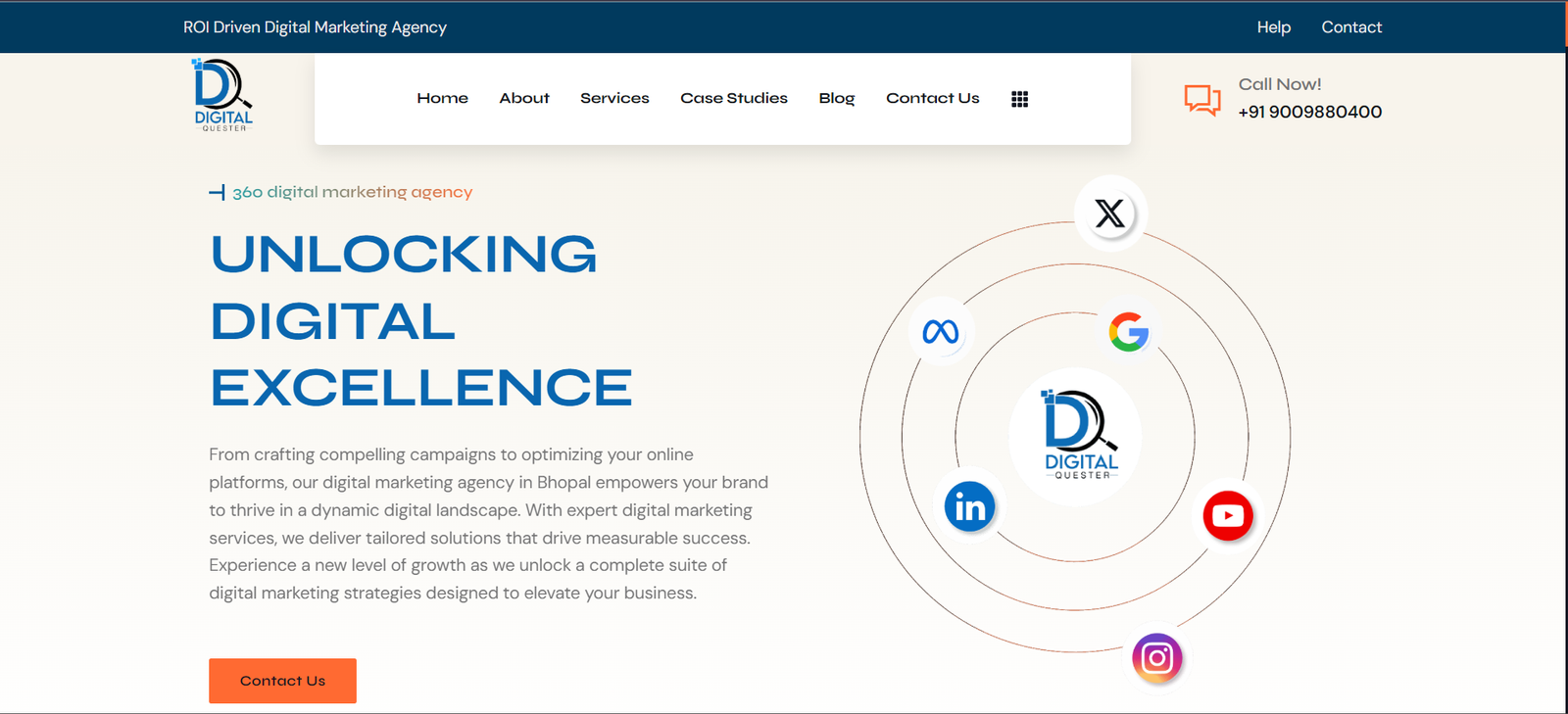Click the LinkedIn orbit icon
The width and height of the screenshot is (1568, 714).
[969, 506]
